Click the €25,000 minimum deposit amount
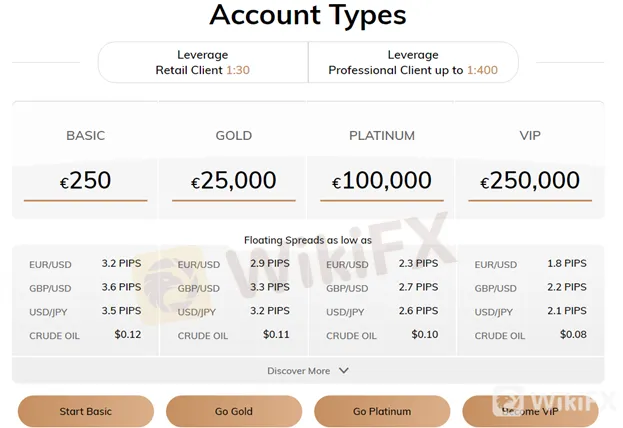 pyautogui.click(x=234, y=180)
